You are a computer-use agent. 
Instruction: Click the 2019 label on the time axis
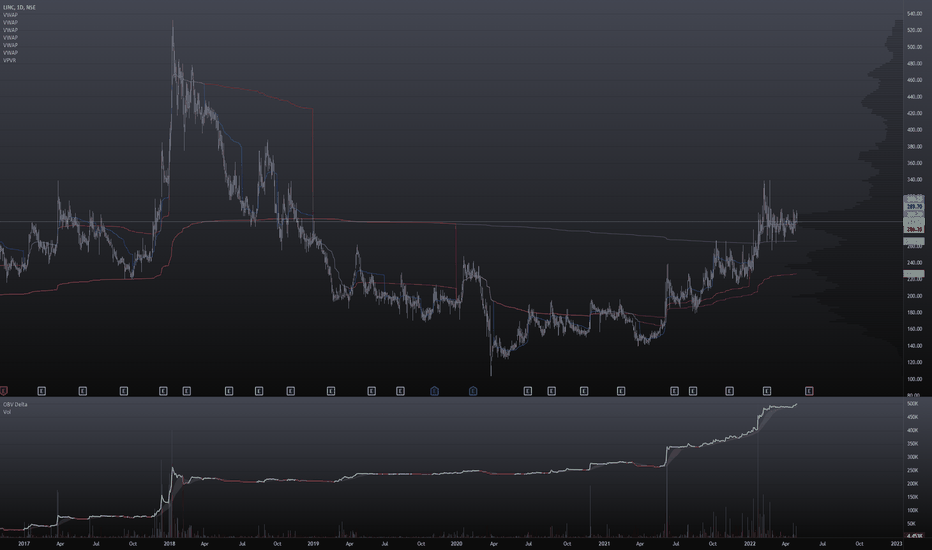coord(313,543)
